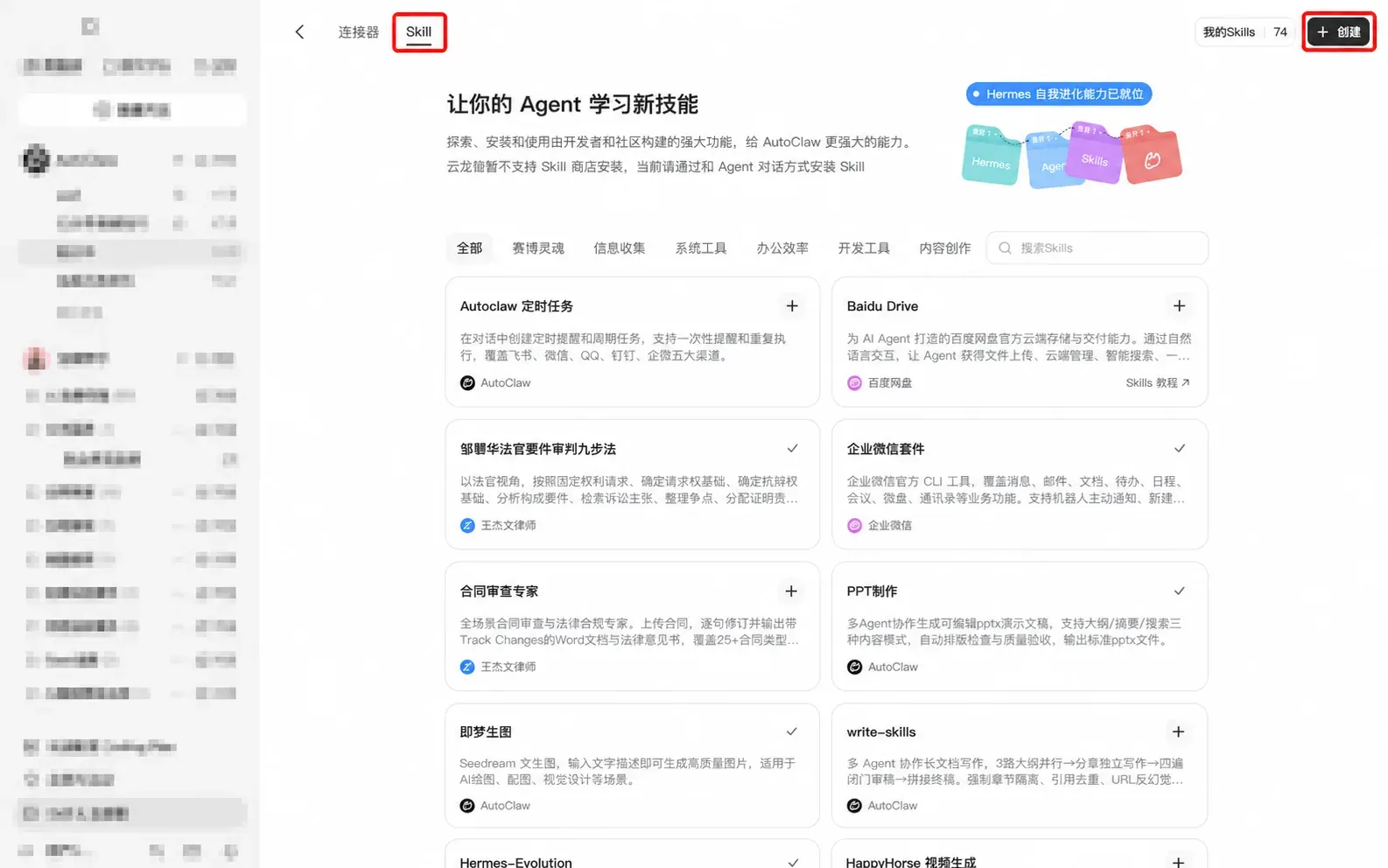Screen dimensions: 1388x868
Task: Open the Baidu Drive card title
Action: click(882, 306)
